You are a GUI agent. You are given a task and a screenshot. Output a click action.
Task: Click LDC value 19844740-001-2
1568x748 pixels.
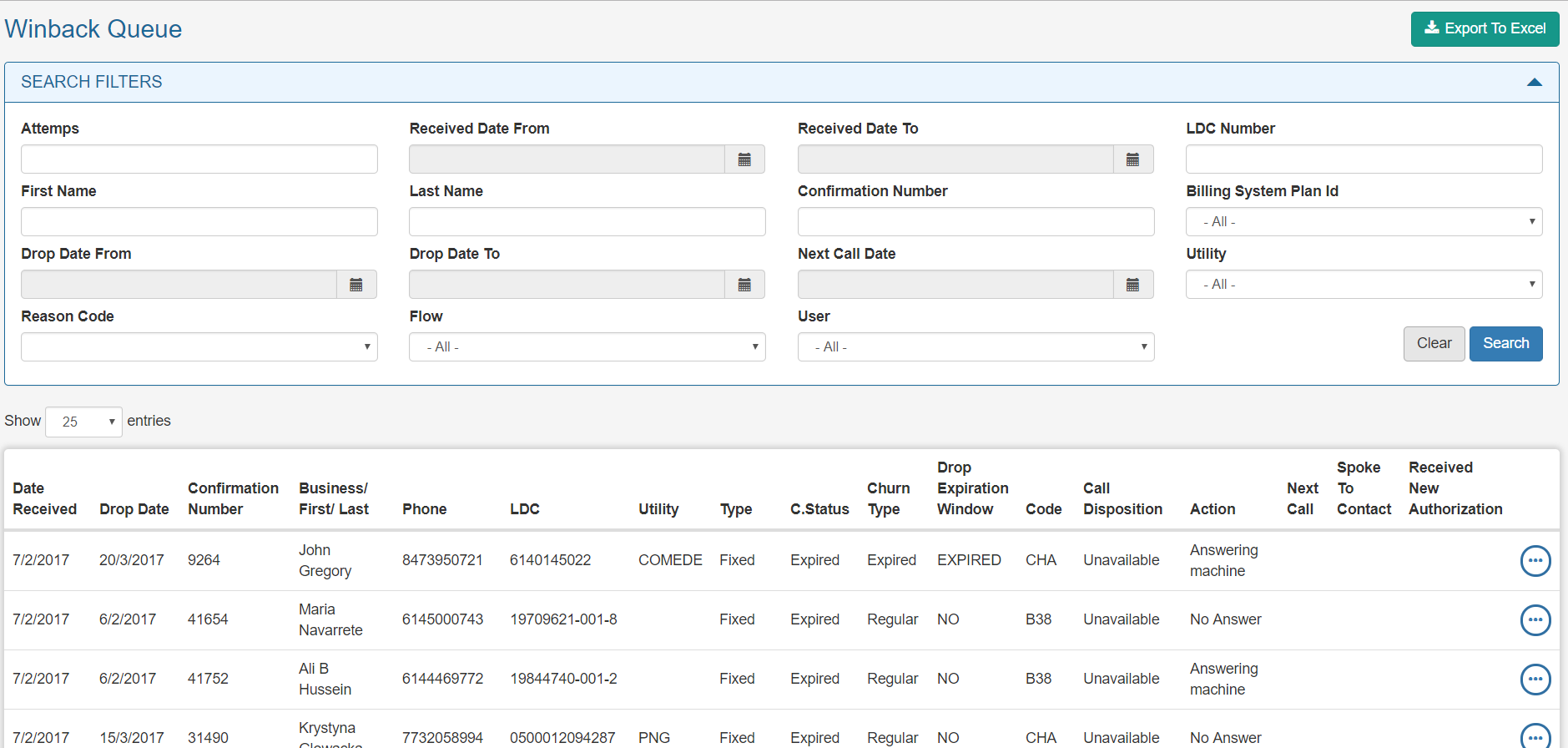point(563,679)
